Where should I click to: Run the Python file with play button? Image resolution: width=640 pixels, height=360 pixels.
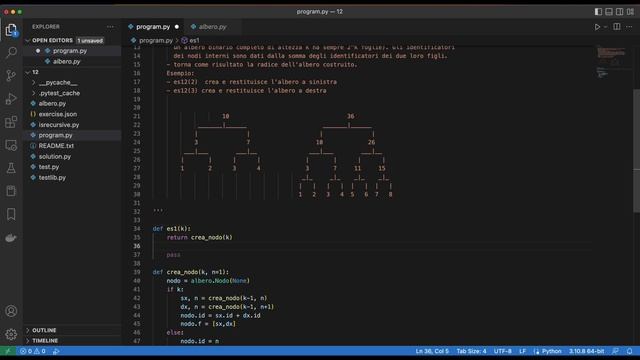597,27
